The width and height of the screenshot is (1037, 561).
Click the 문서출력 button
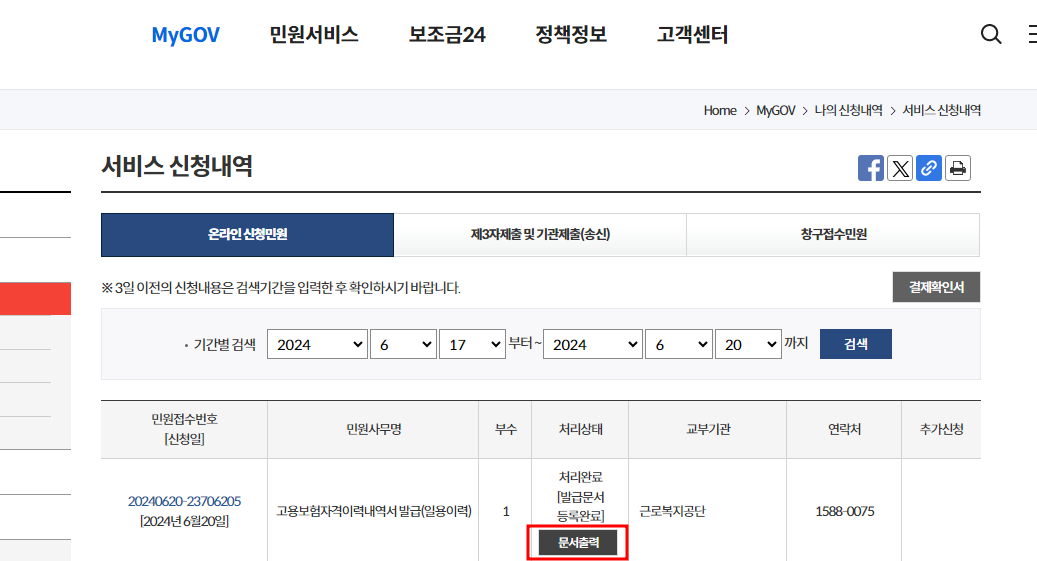pos(578,542)
